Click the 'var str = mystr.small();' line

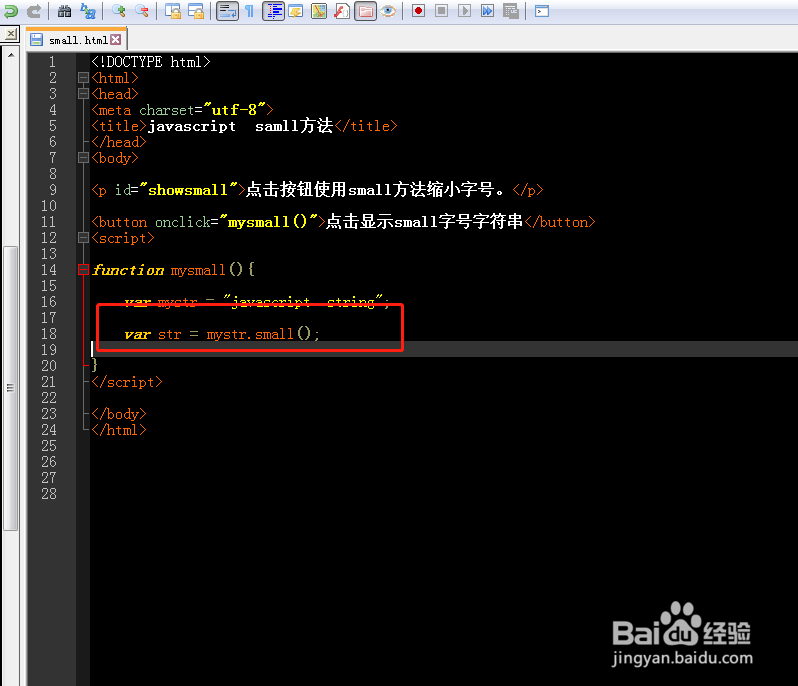222,334
